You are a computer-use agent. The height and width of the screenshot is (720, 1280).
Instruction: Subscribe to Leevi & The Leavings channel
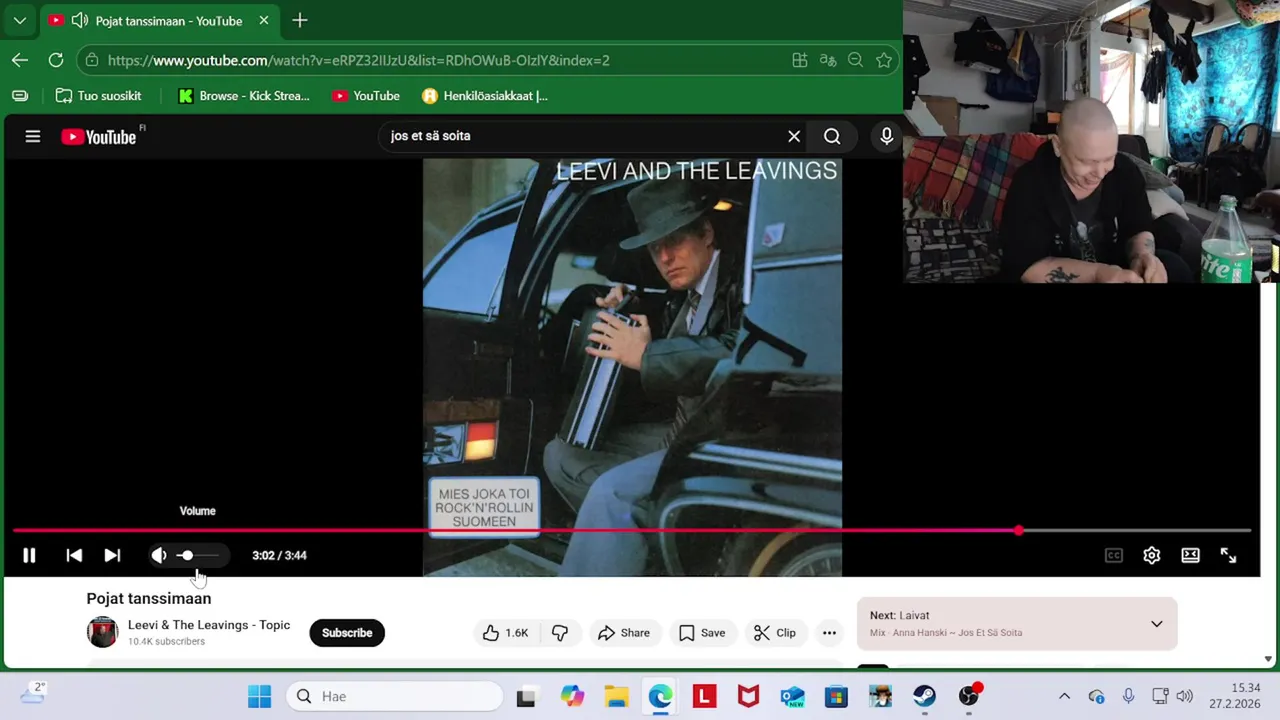tap(347, 633)
